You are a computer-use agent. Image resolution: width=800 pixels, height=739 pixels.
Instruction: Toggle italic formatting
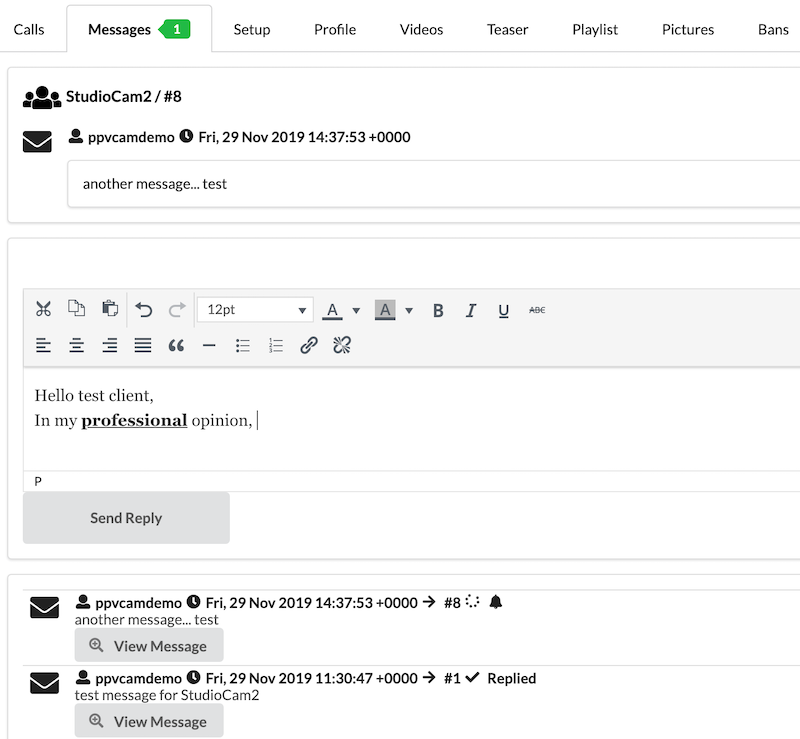point(470,310)
